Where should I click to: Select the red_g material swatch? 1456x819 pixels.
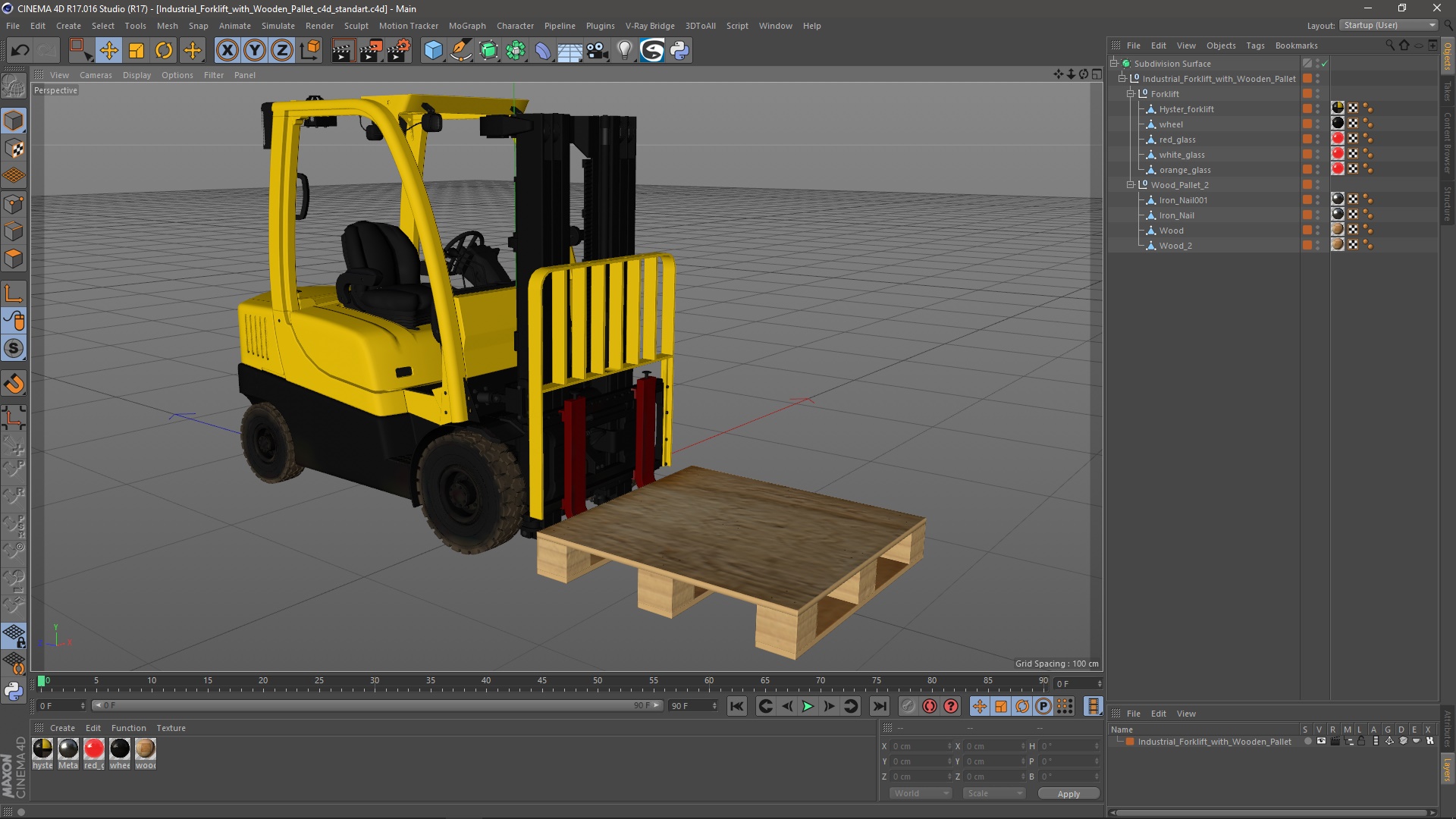[94, 749]
